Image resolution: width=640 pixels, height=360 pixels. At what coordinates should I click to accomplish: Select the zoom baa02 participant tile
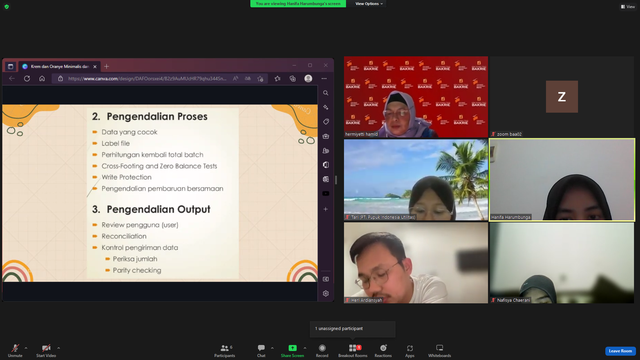pos(562,97)
